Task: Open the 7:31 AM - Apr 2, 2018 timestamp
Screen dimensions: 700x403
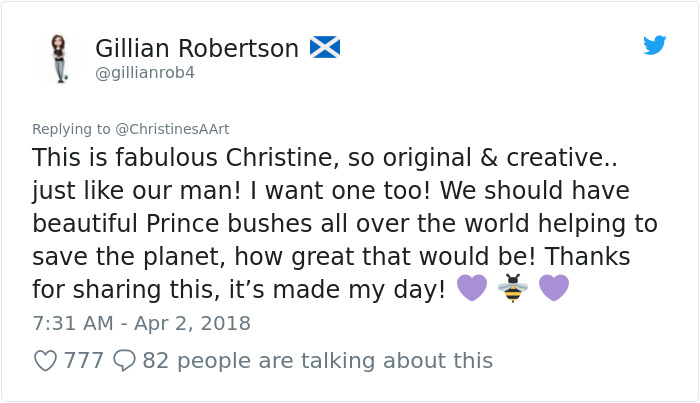Action: (x=141, y=323)
